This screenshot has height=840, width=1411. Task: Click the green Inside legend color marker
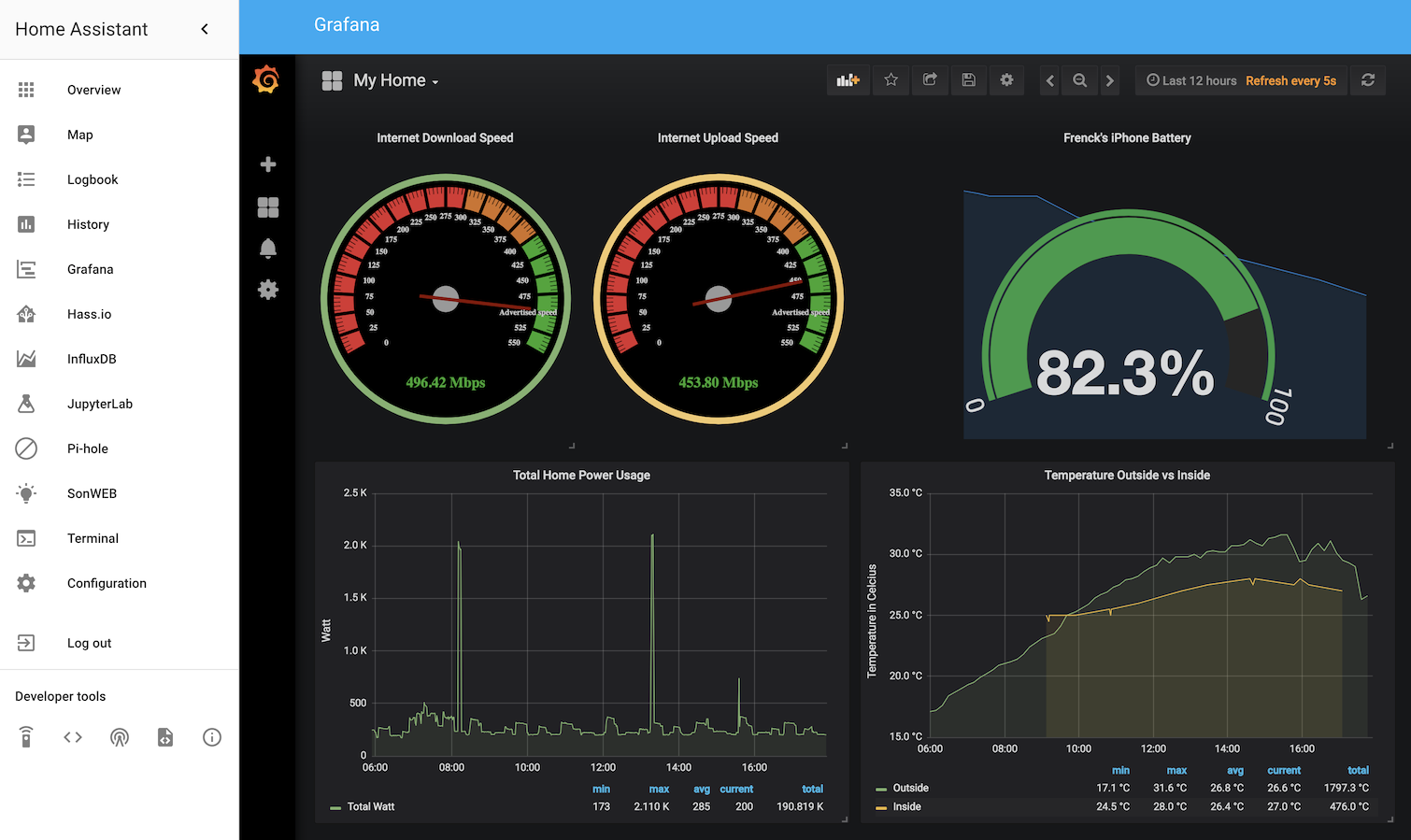click(883, 806)
